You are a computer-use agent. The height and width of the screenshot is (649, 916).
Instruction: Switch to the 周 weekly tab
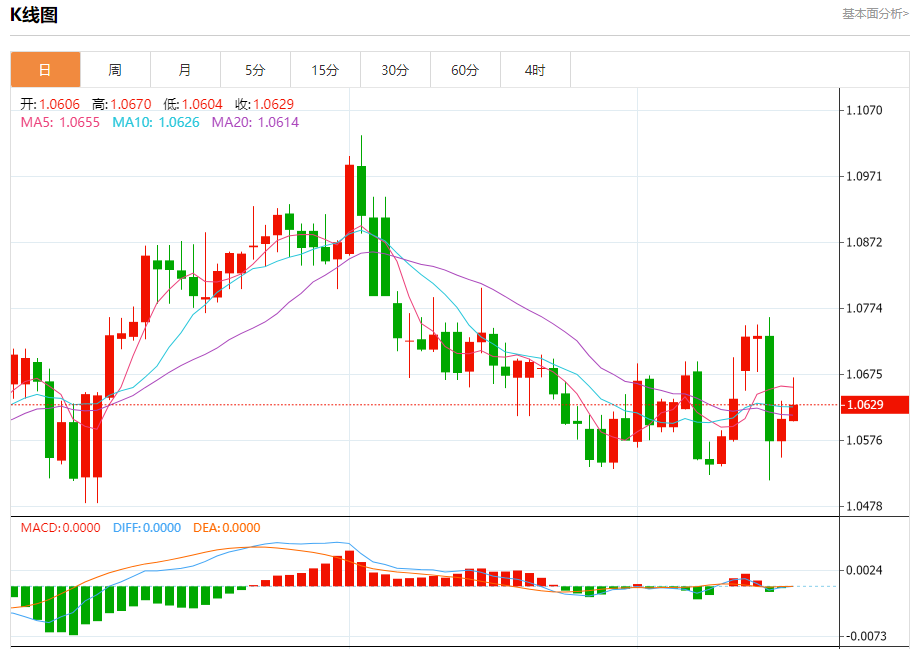coord(116,70)
